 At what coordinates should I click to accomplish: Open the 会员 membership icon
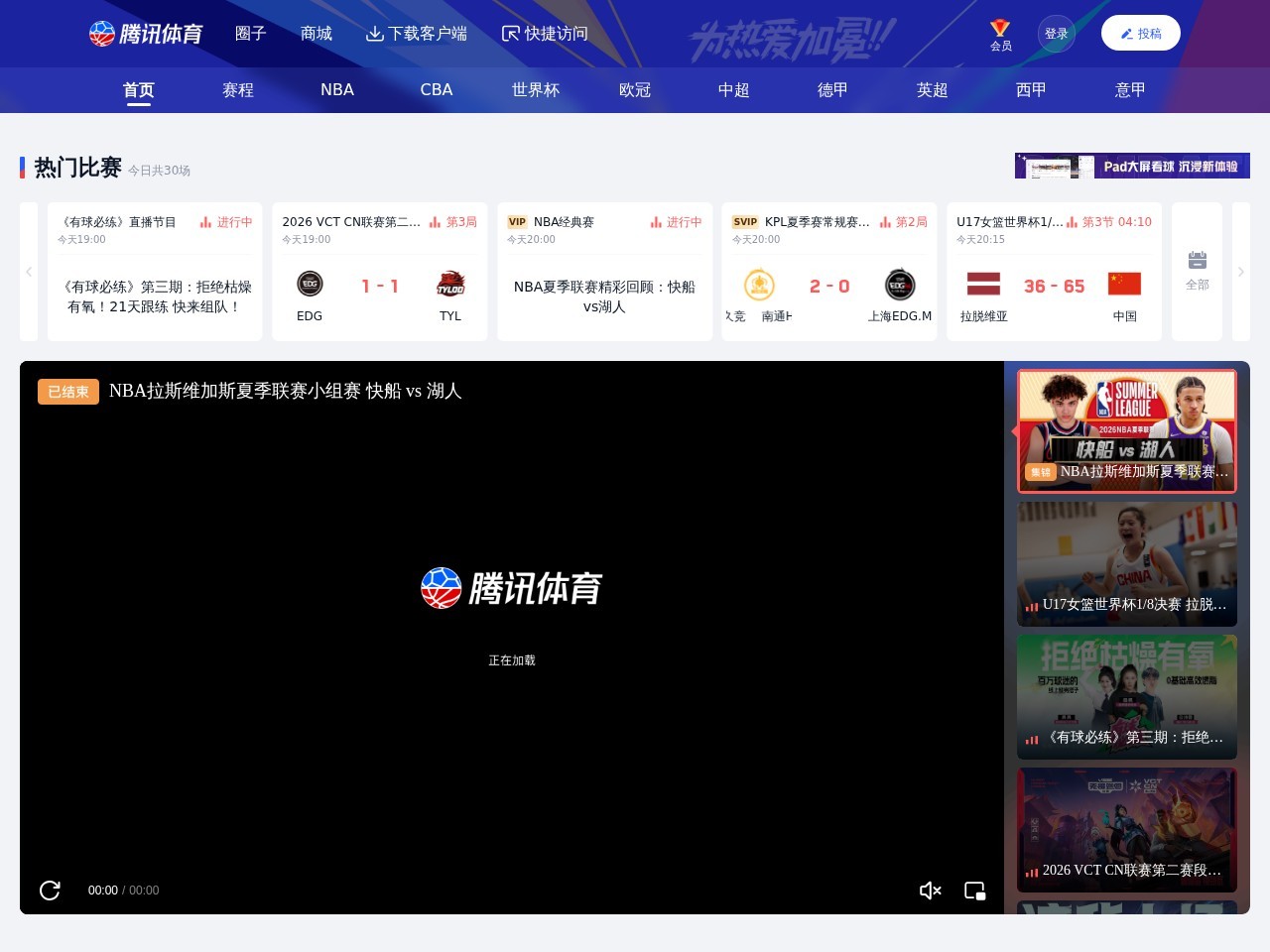pyautogui.click(x=1000, y=35)
